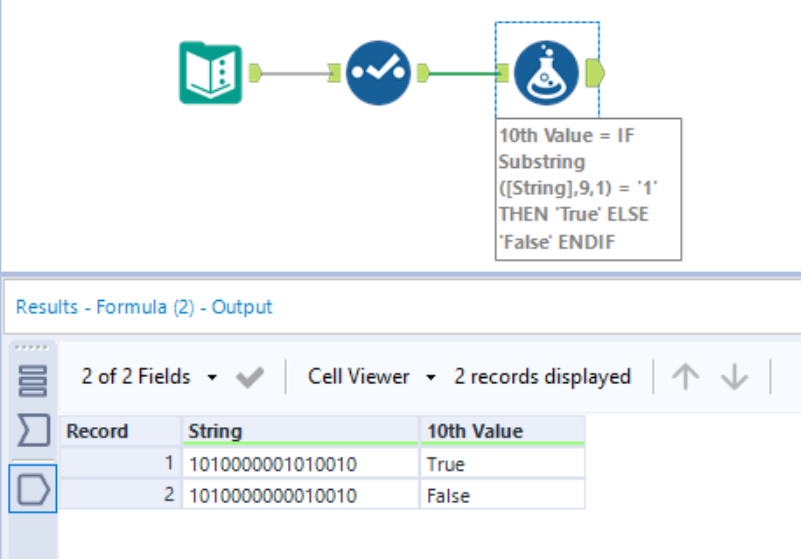
Task: Click the Select tool node
Action: [x=379, y=73]
